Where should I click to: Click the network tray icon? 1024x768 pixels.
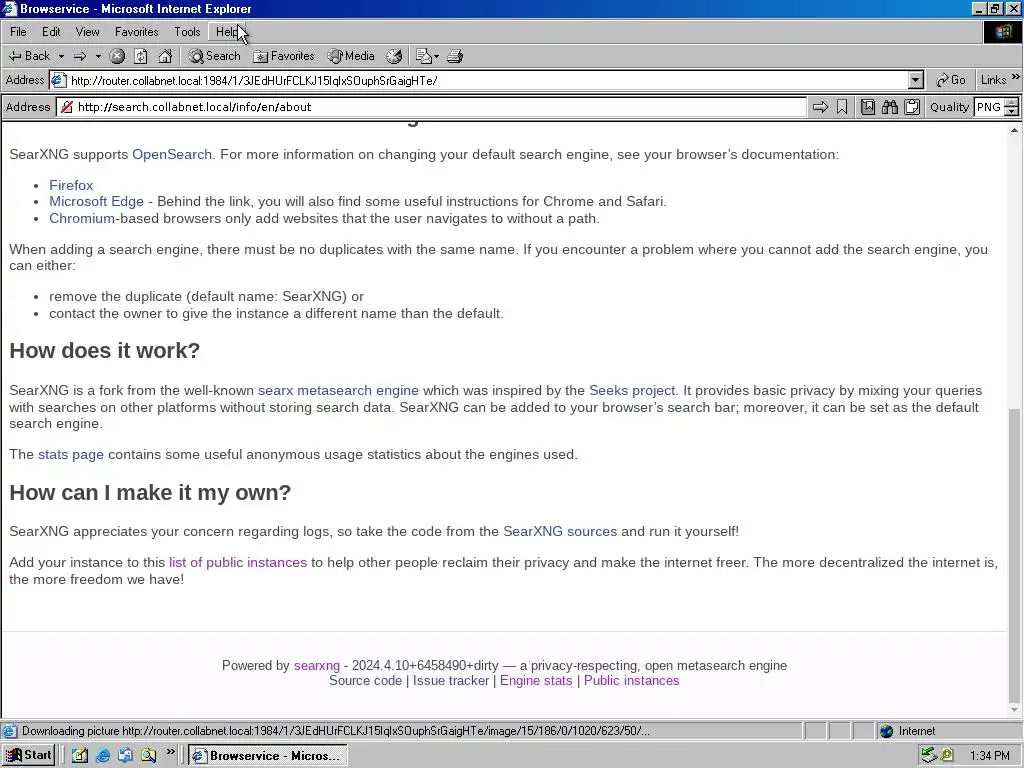928,756
